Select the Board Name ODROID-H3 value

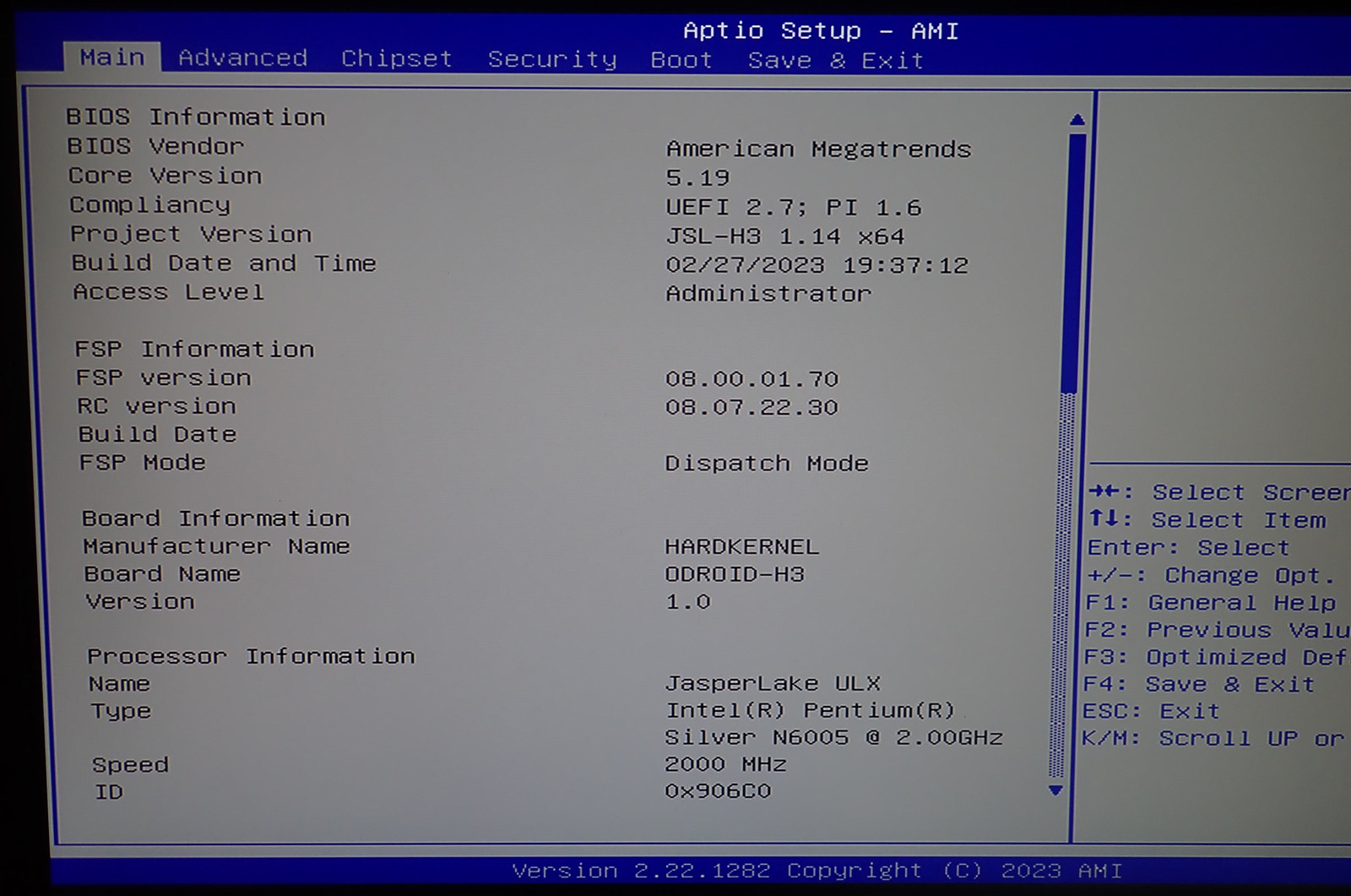click(x=735, y=574)
